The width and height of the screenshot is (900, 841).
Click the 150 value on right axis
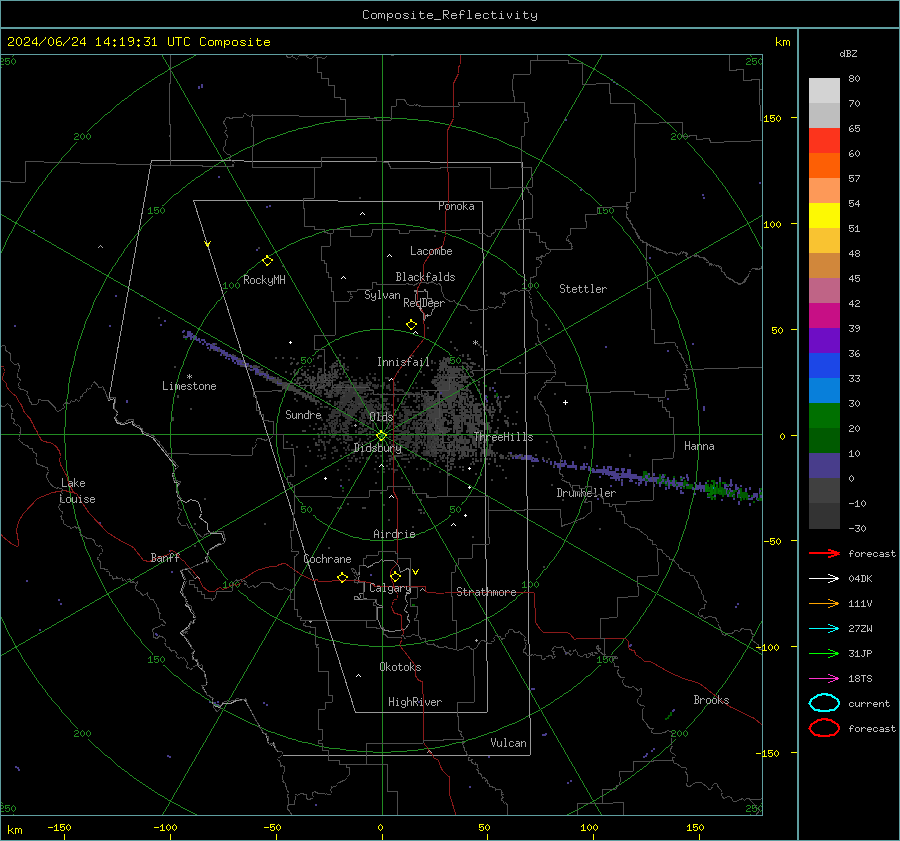[772, 118]
